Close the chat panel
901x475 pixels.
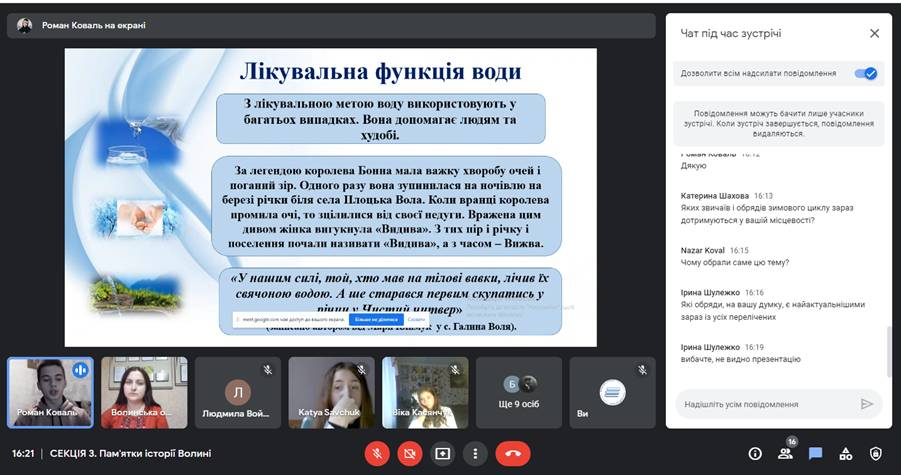click(874, 33)
